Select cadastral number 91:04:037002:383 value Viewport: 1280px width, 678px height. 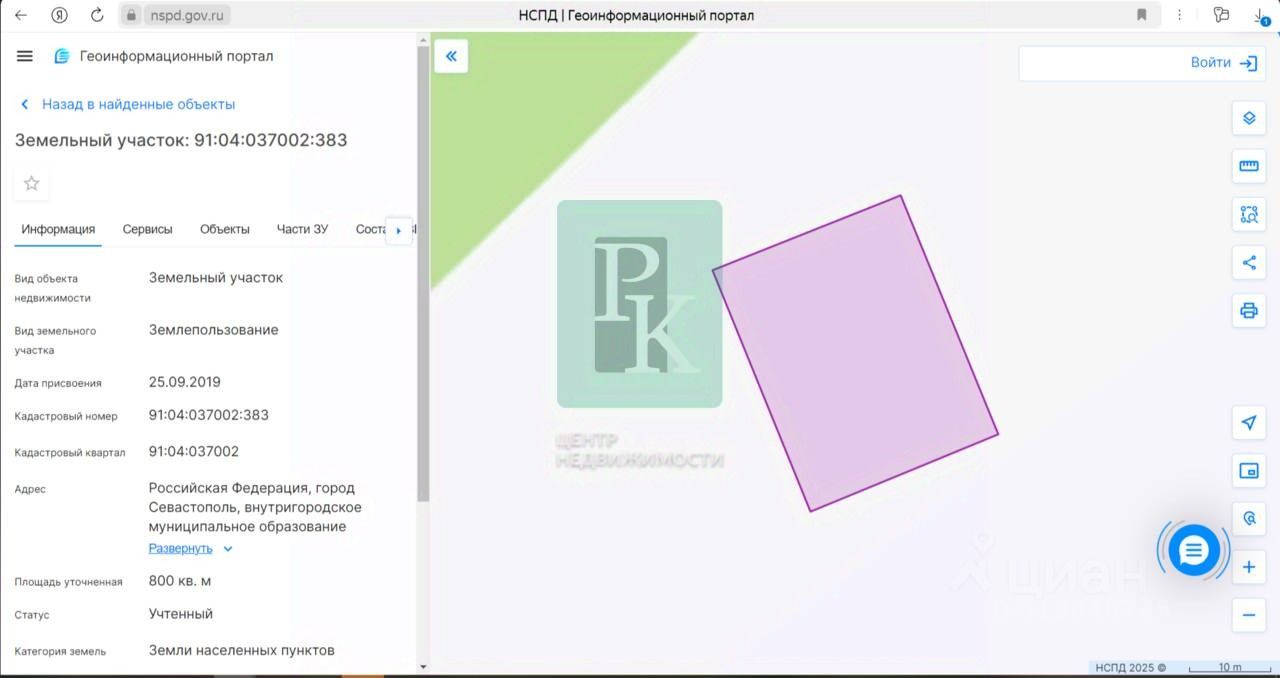(x=209, y=415)
